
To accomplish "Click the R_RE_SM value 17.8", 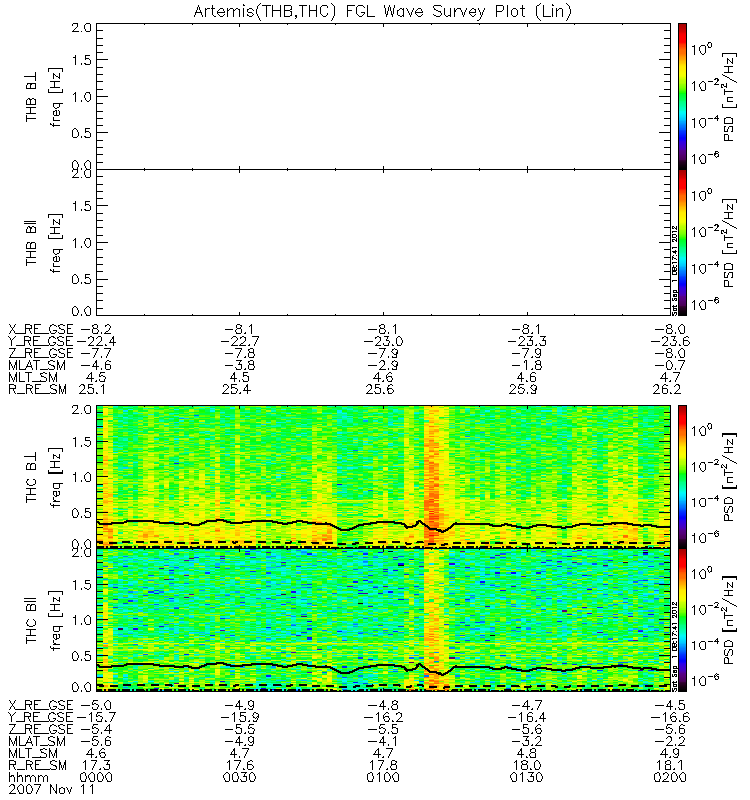I will coord(383,765).
